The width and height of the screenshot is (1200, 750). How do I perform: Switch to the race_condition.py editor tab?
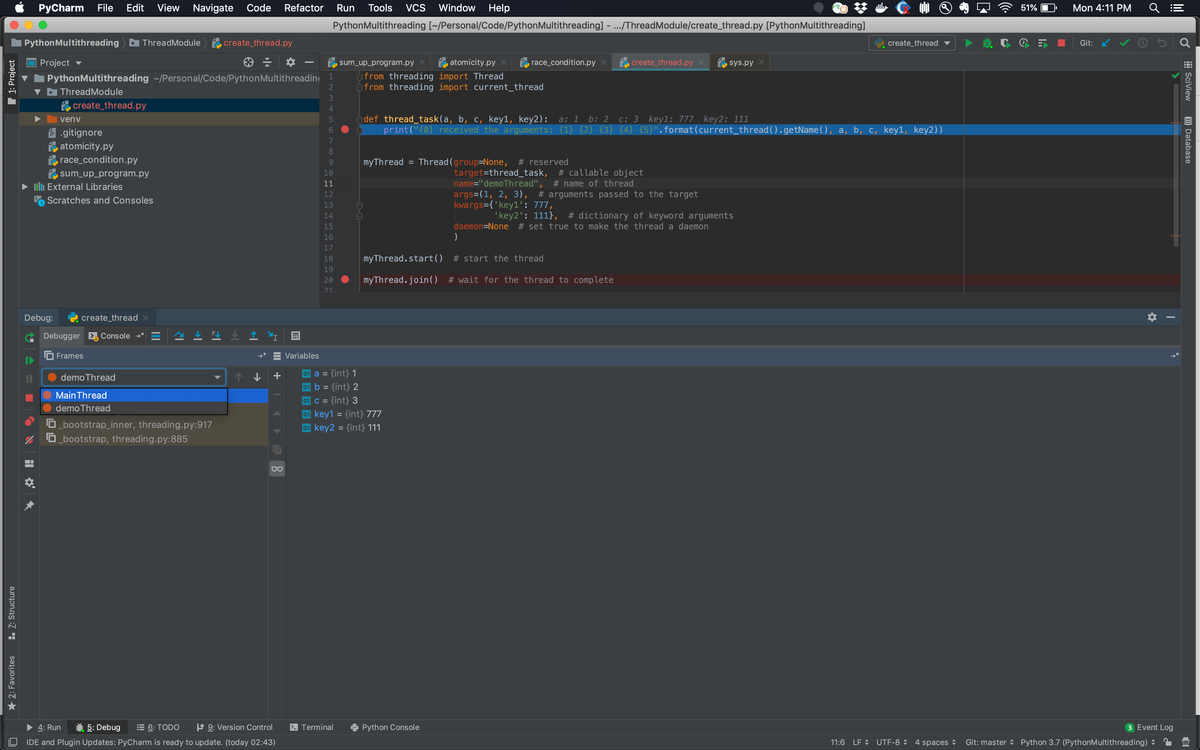point(563,62)
